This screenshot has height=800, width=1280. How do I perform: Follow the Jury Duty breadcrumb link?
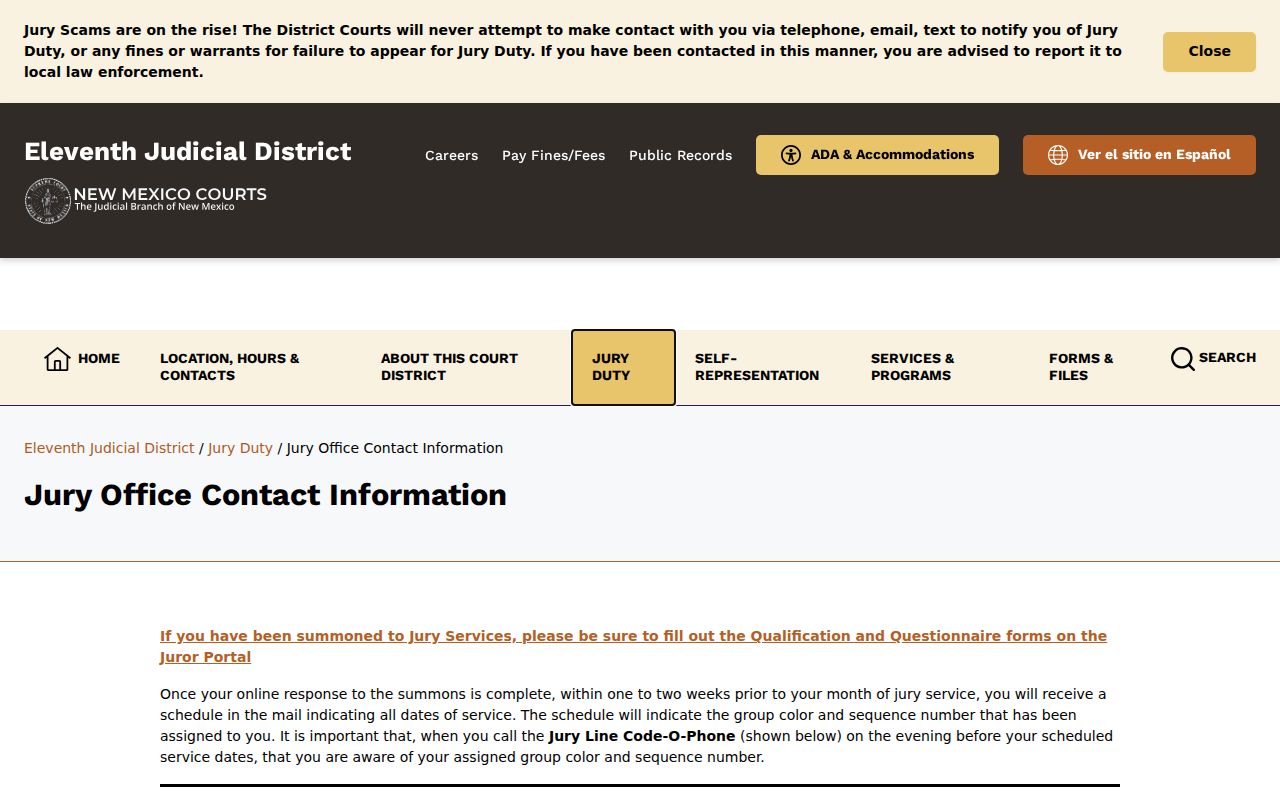pos(240,448)
